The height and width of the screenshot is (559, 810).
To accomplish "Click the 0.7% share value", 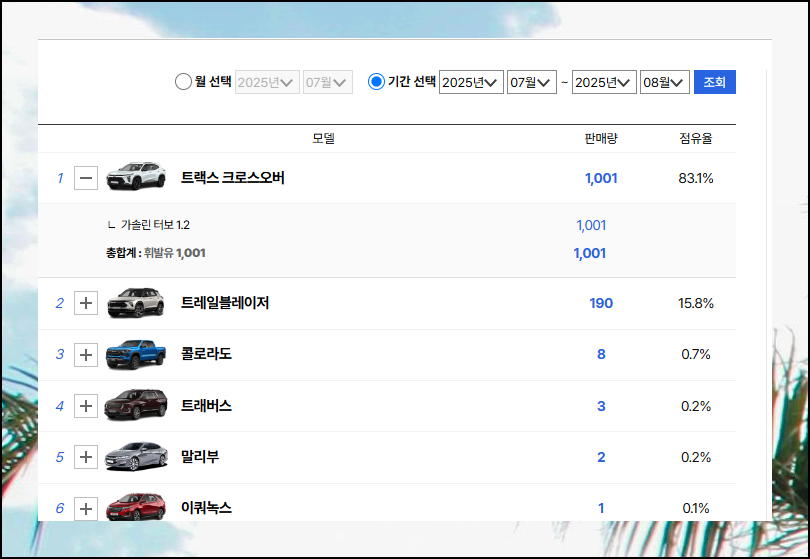I will click(x=695, y=354).
